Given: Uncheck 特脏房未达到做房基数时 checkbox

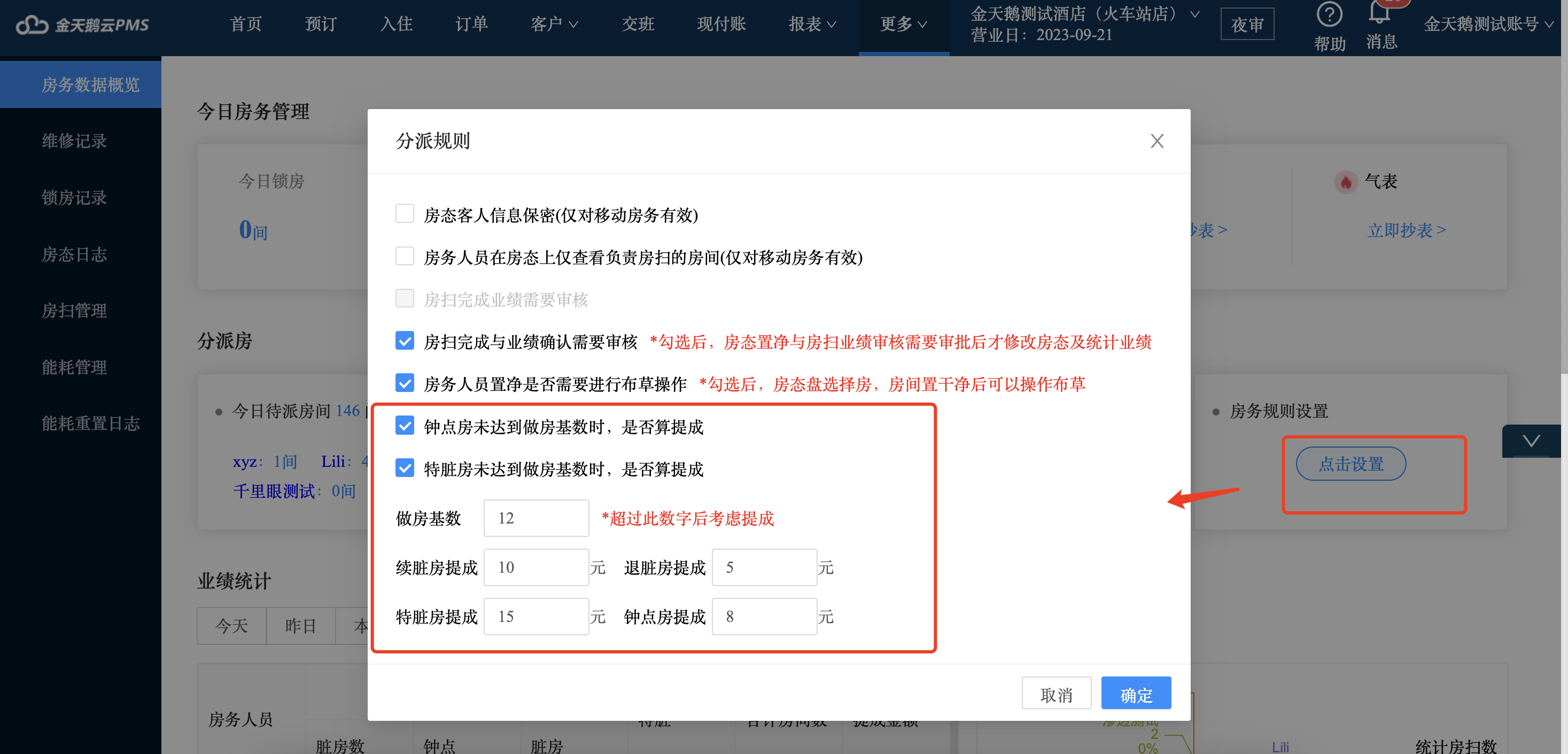Looking at the screenshot, I should 405,468.
